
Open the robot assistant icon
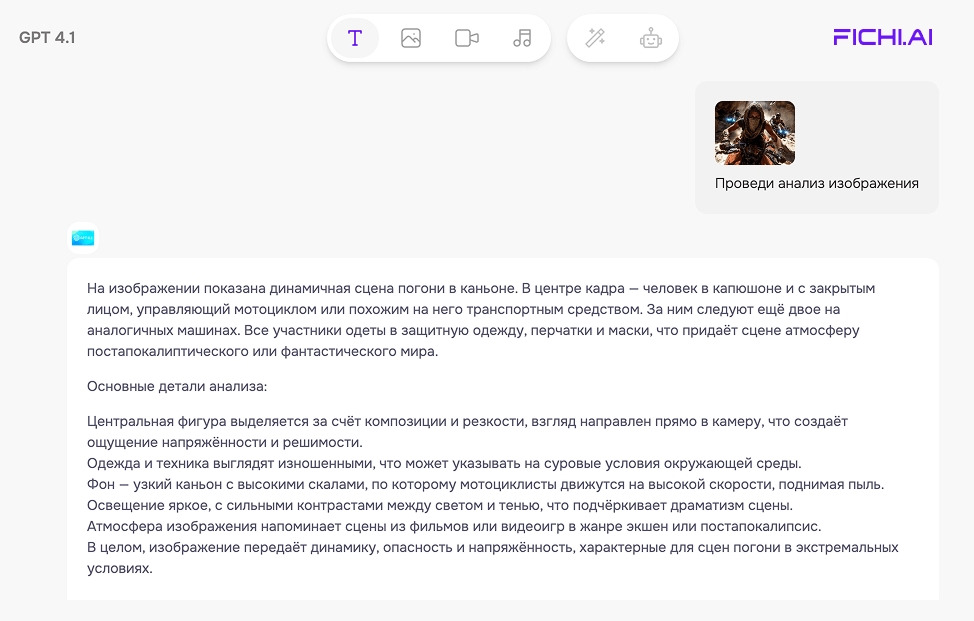click(650, 38)
